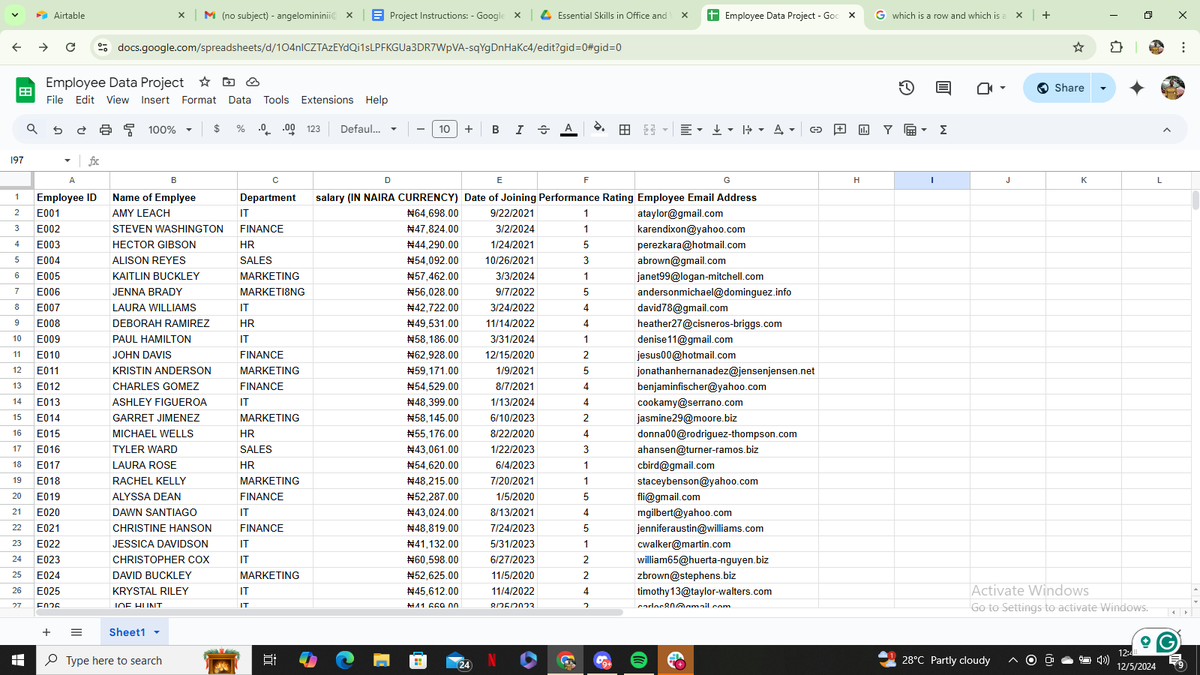
Task: Insert a comment
Action: pyautogui.click(x=840, y=129)
